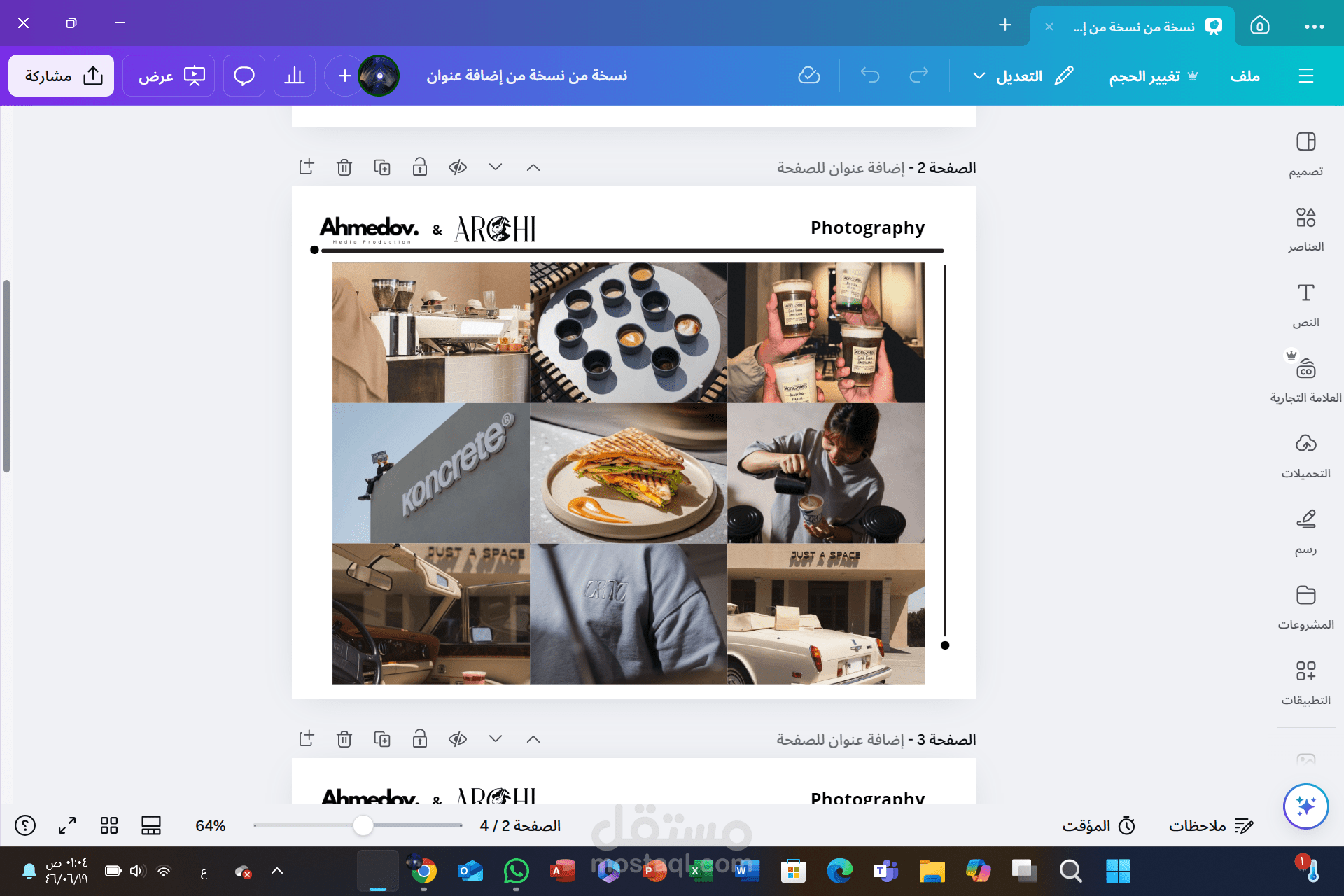Open the comments speech bubble icon
Viewport: 1344px width, 896px height.
(244, 76)
